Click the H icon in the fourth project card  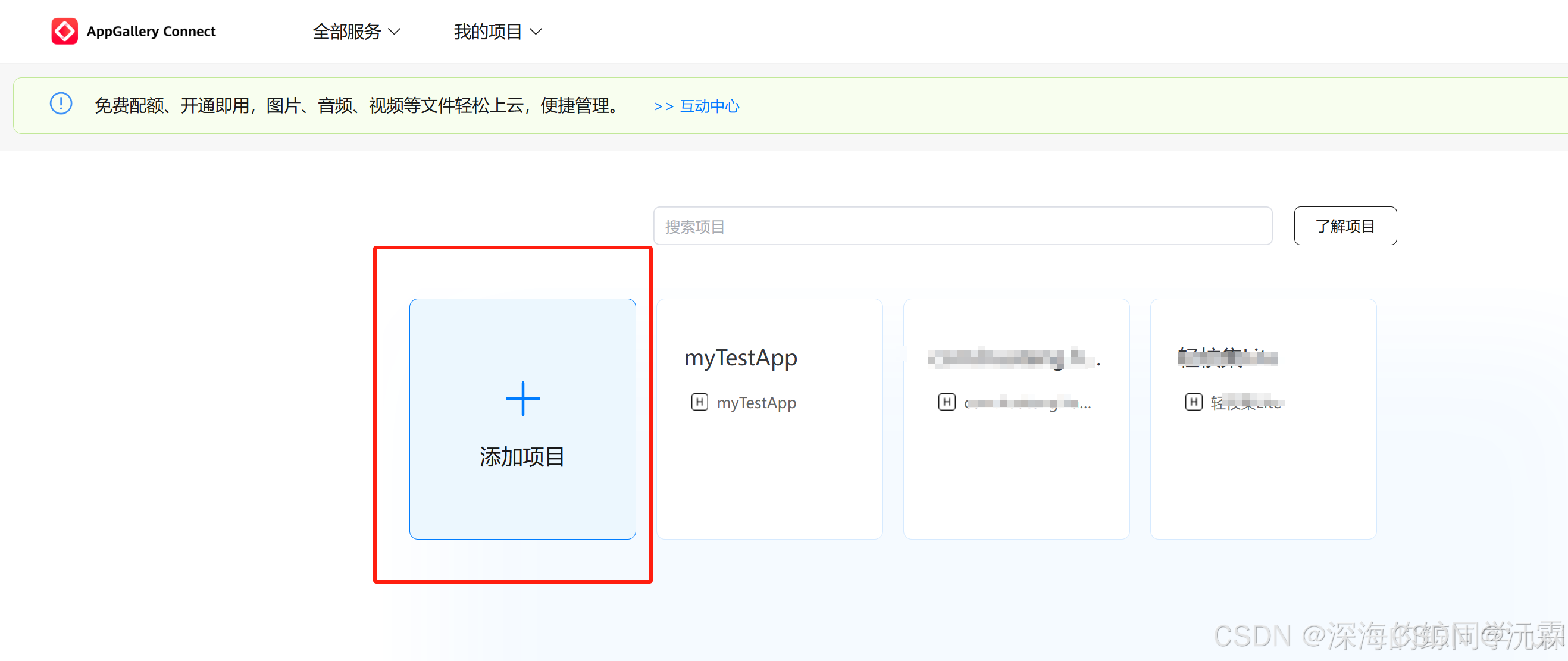[1193, 402]
